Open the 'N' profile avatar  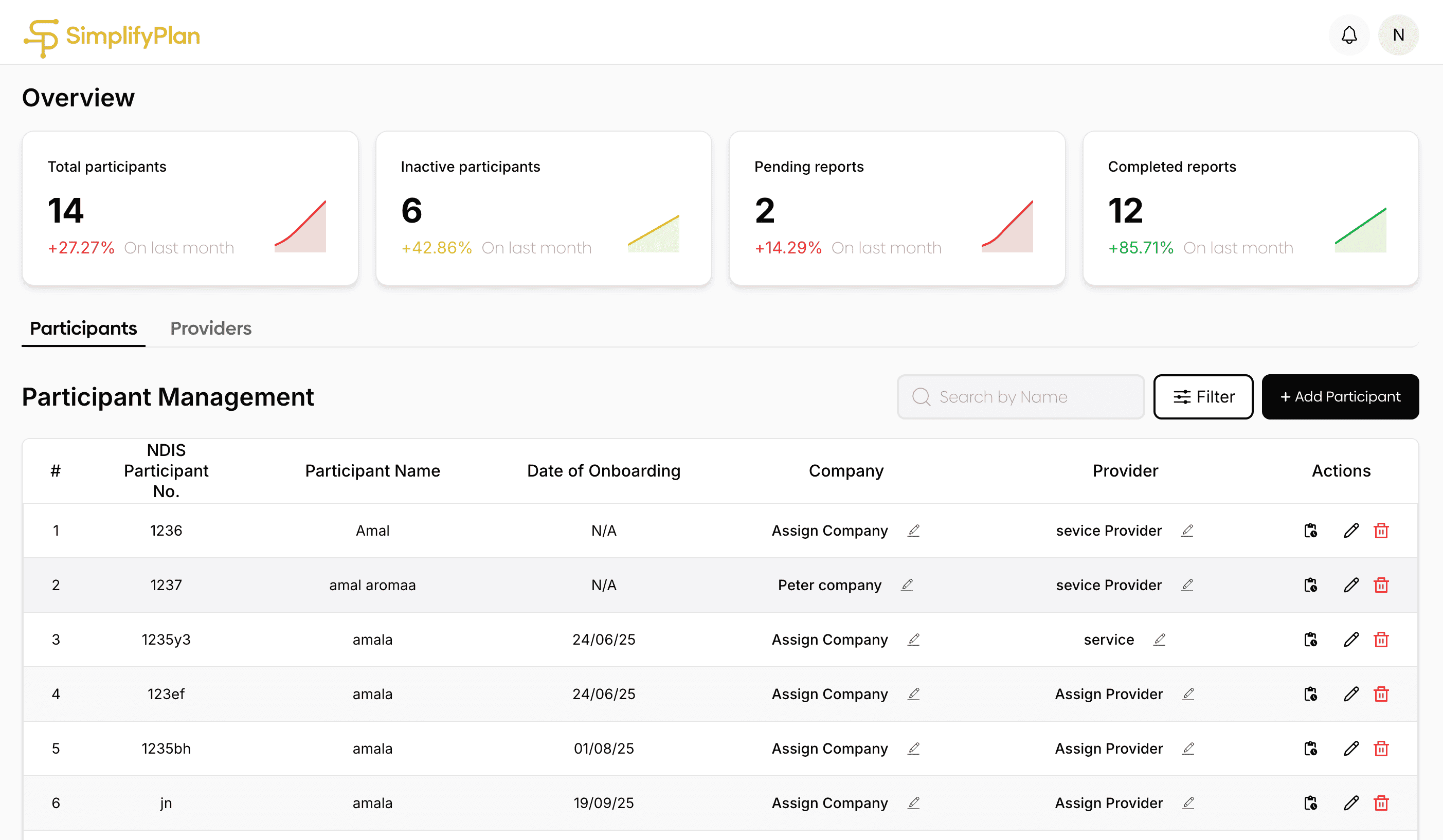(1398, 34)
